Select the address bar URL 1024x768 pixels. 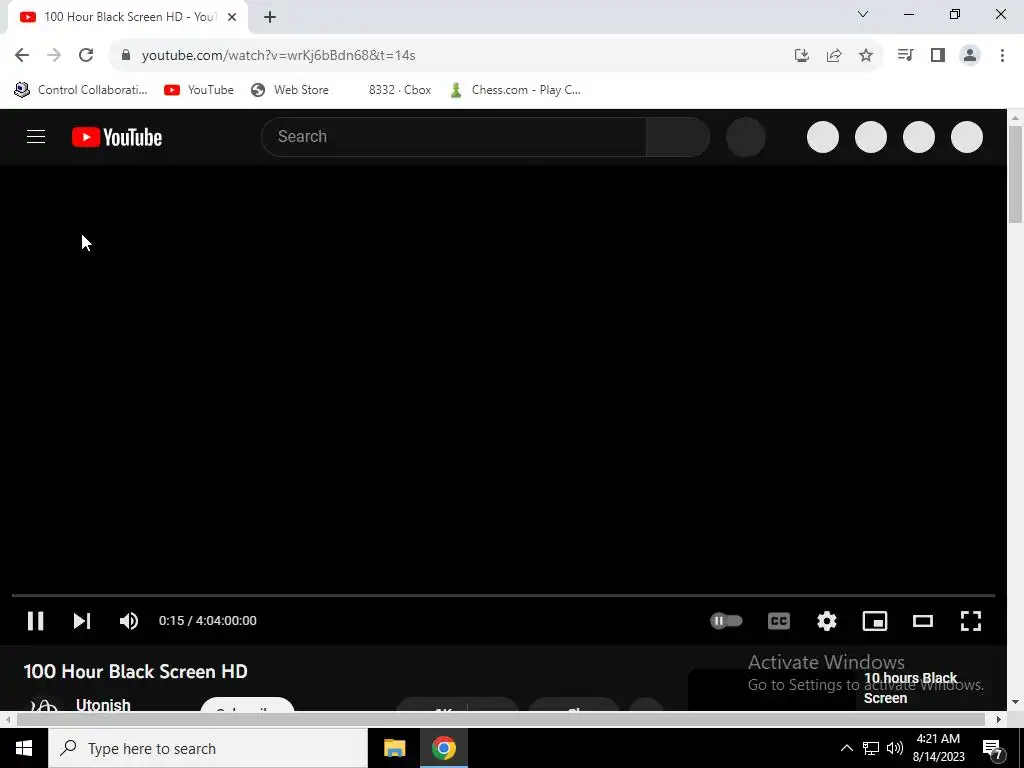point(279,55)
